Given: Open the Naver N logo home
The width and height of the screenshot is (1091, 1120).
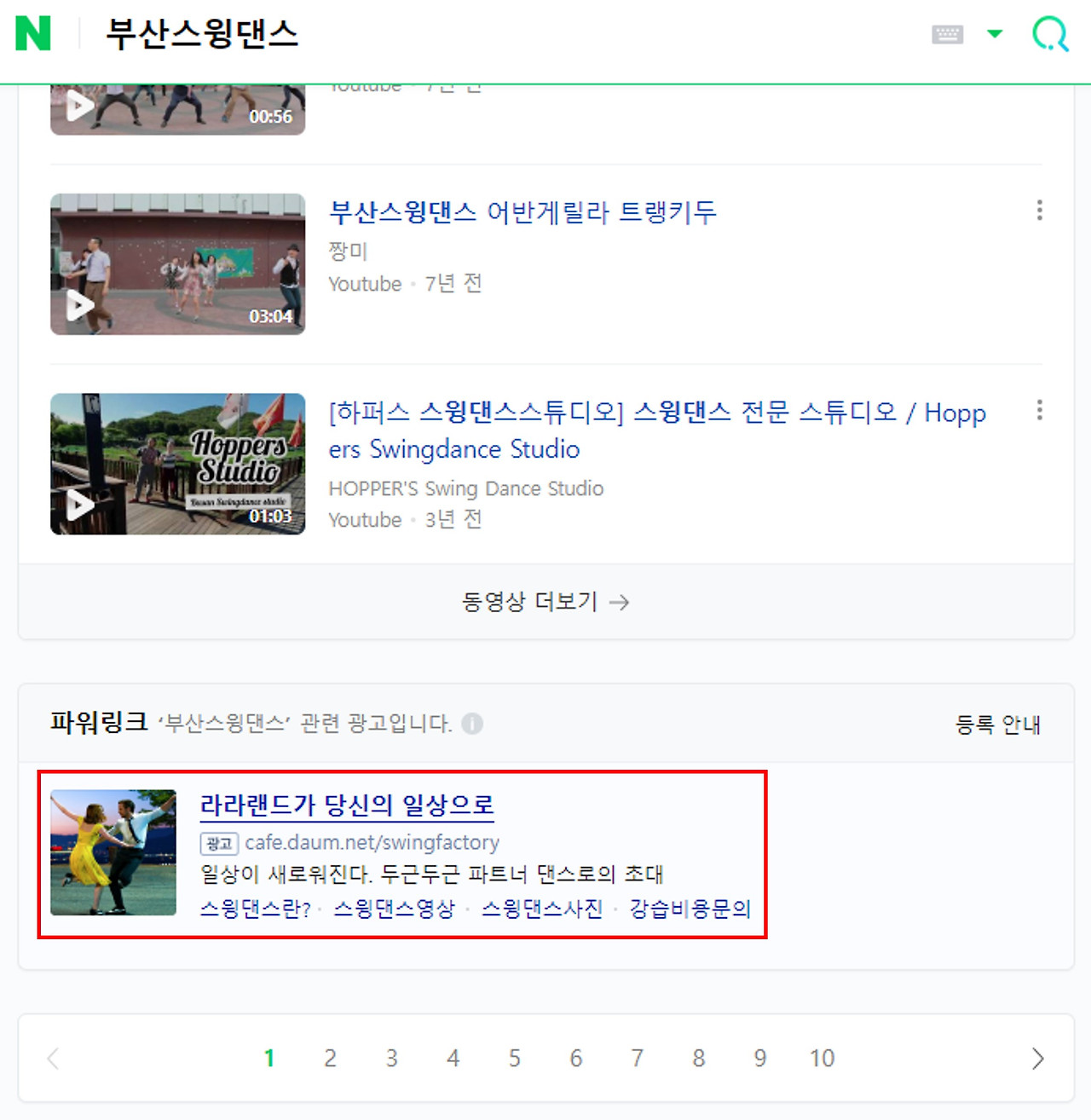Looking at the screenshot, I should click(33, 33).
